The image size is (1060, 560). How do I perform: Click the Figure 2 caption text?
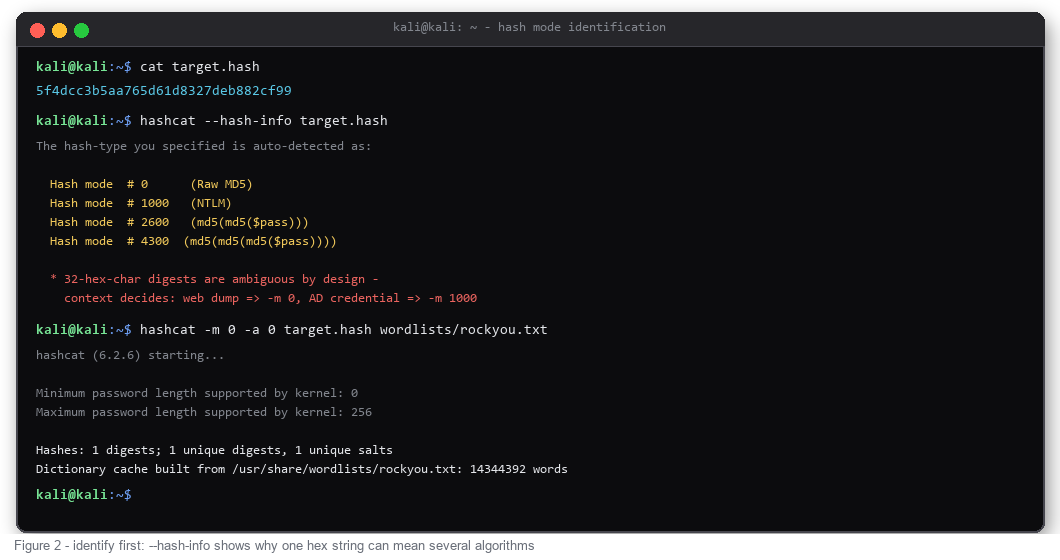tap(274, 546)
